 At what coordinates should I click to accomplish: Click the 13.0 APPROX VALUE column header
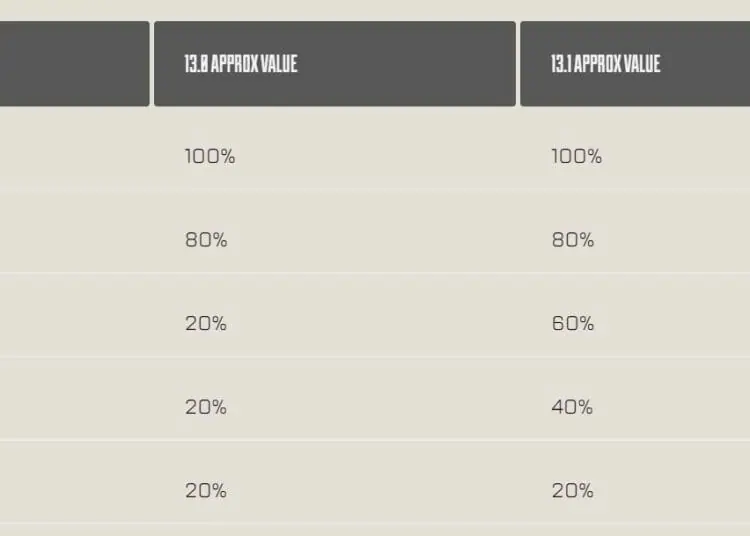pos(335,64)
